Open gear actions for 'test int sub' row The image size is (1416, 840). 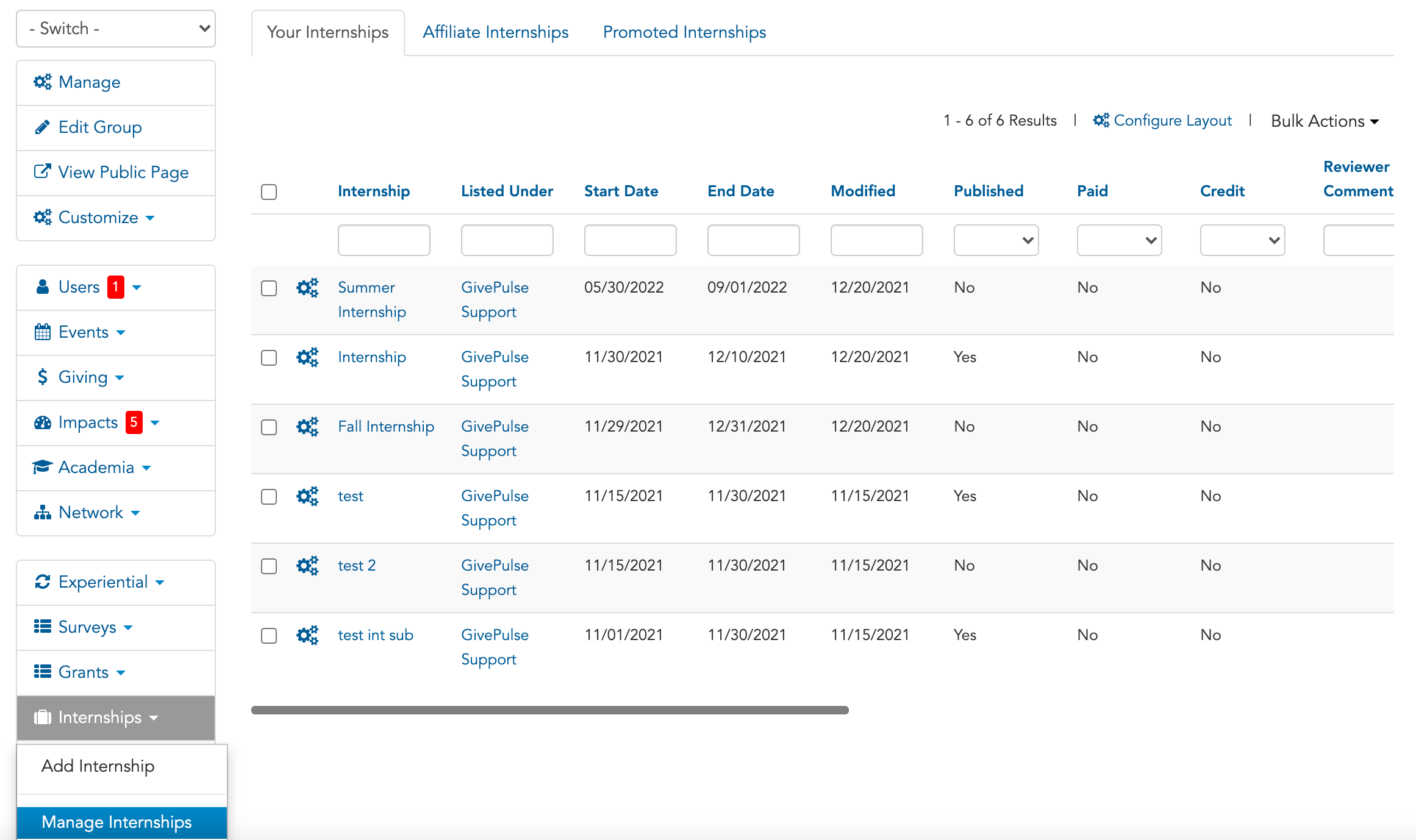click(307, 635)
